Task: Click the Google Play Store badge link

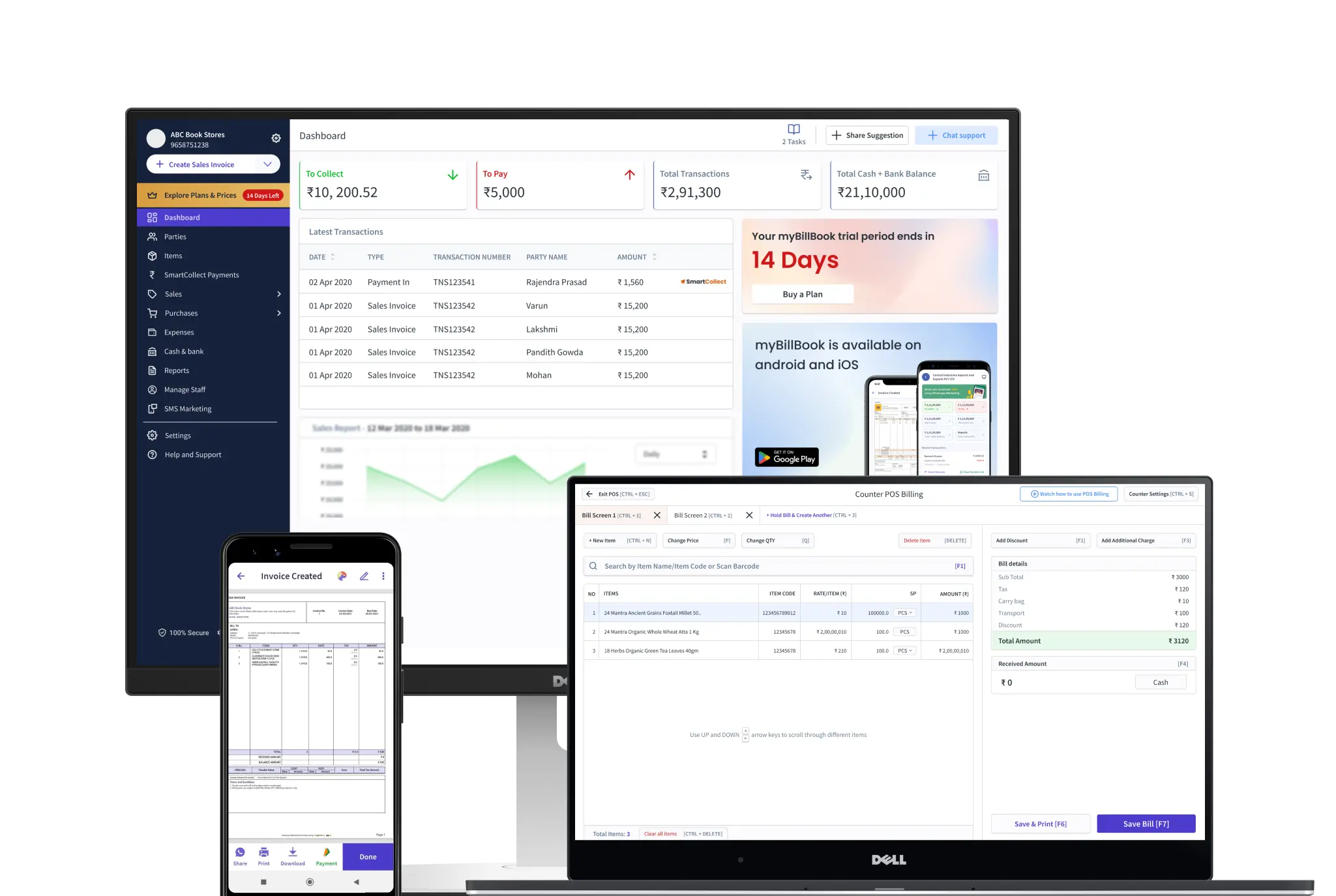Action: 788,457
